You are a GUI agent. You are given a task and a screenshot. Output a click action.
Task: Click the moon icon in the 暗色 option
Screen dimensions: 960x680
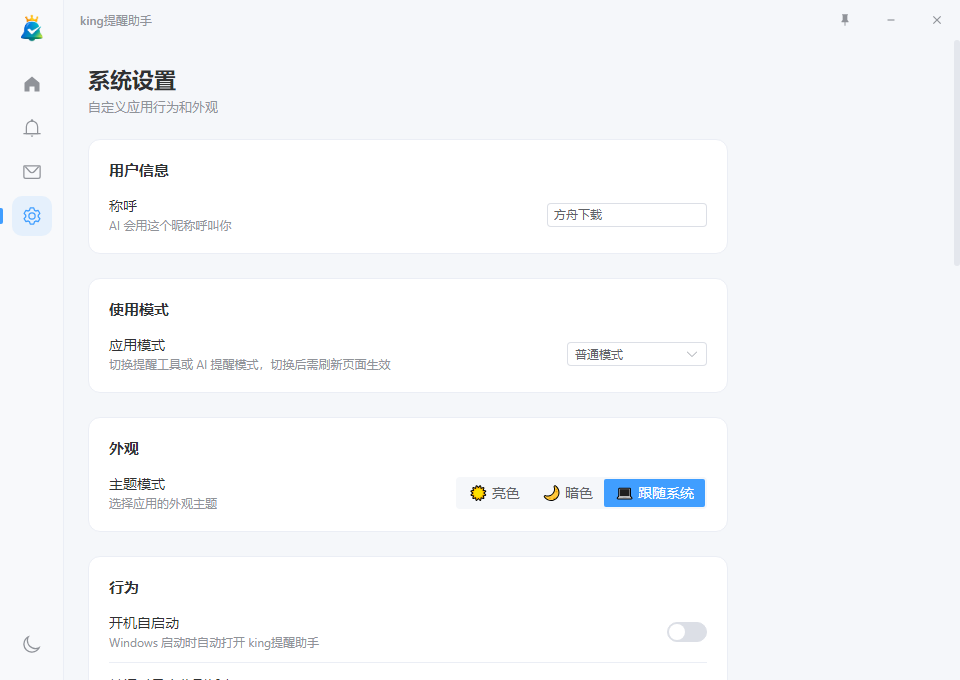point(552,492)
